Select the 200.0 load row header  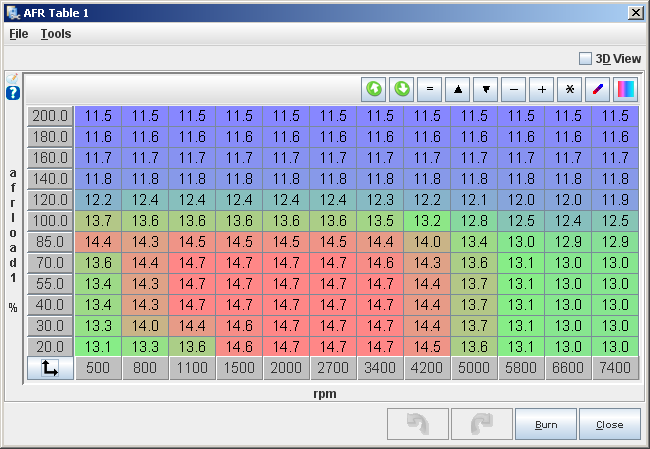coord(50,116)
